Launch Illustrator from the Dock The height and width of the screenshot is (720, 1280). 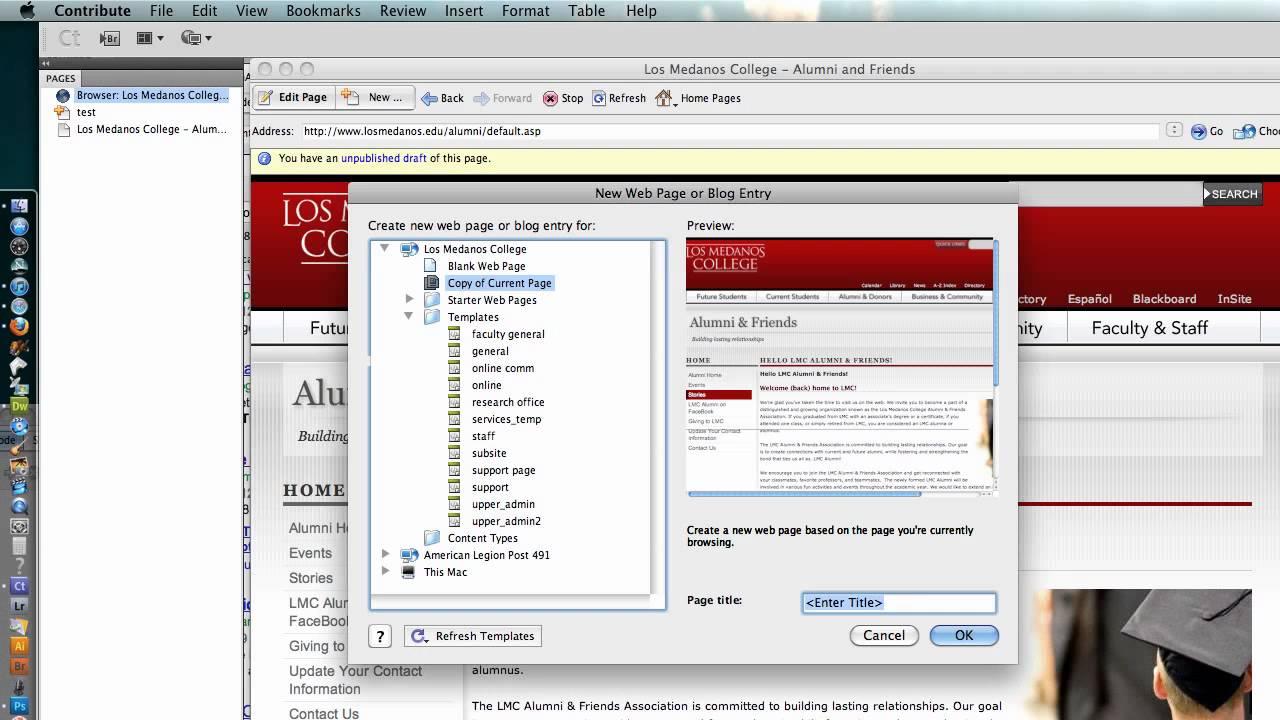point(19,646)
